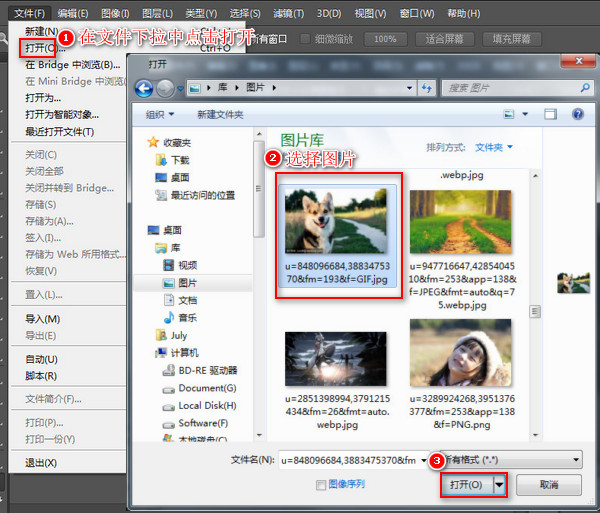This screenshot has height=513, width=600.
Task: Select the Libraries (库) node
Action: [x=169, y=248]
